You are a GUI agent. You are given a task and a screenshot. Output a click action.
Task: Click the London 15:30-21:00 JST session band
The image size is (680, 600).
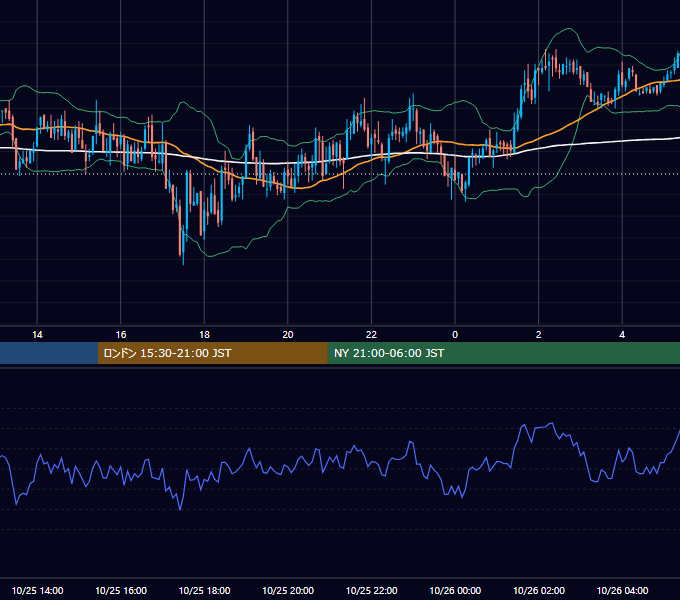212,353
